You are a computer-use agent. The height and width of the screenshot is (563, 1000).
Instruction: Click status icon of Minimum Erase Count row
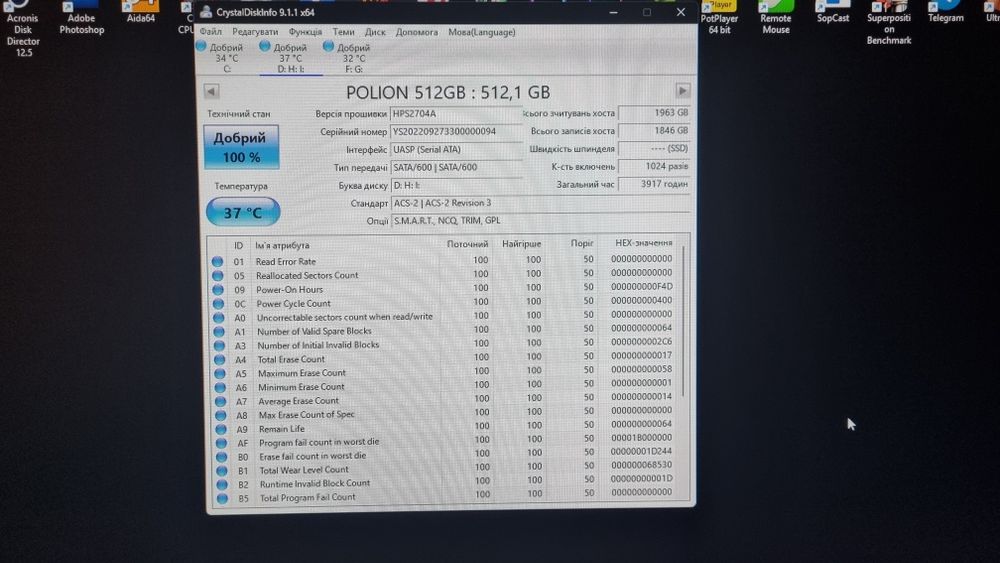[x=220, y=388]
